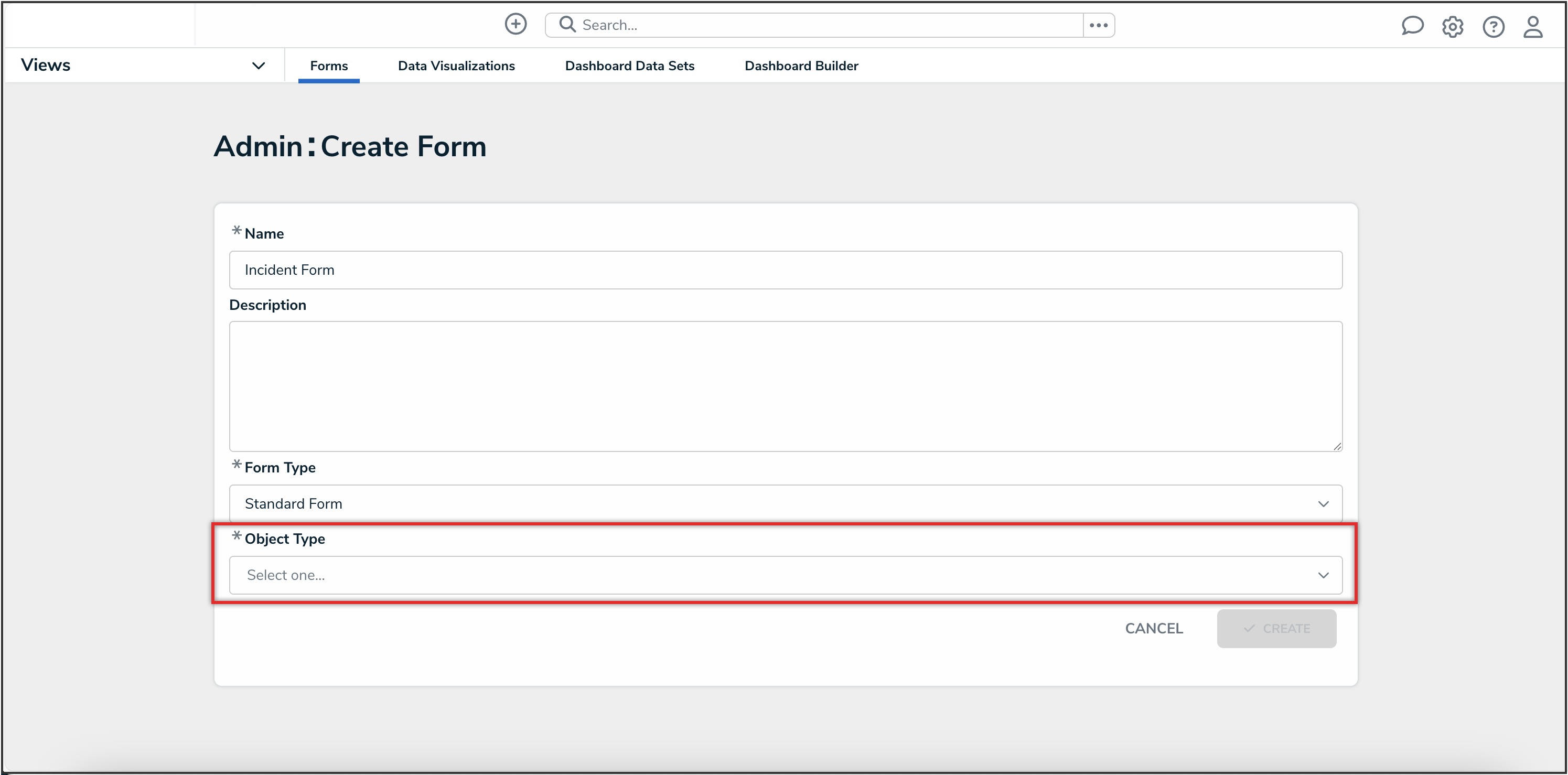This screenshot has width=1568, height=775.
Task: Click the search magnifier icon
Action: click(x=567, y=24)
